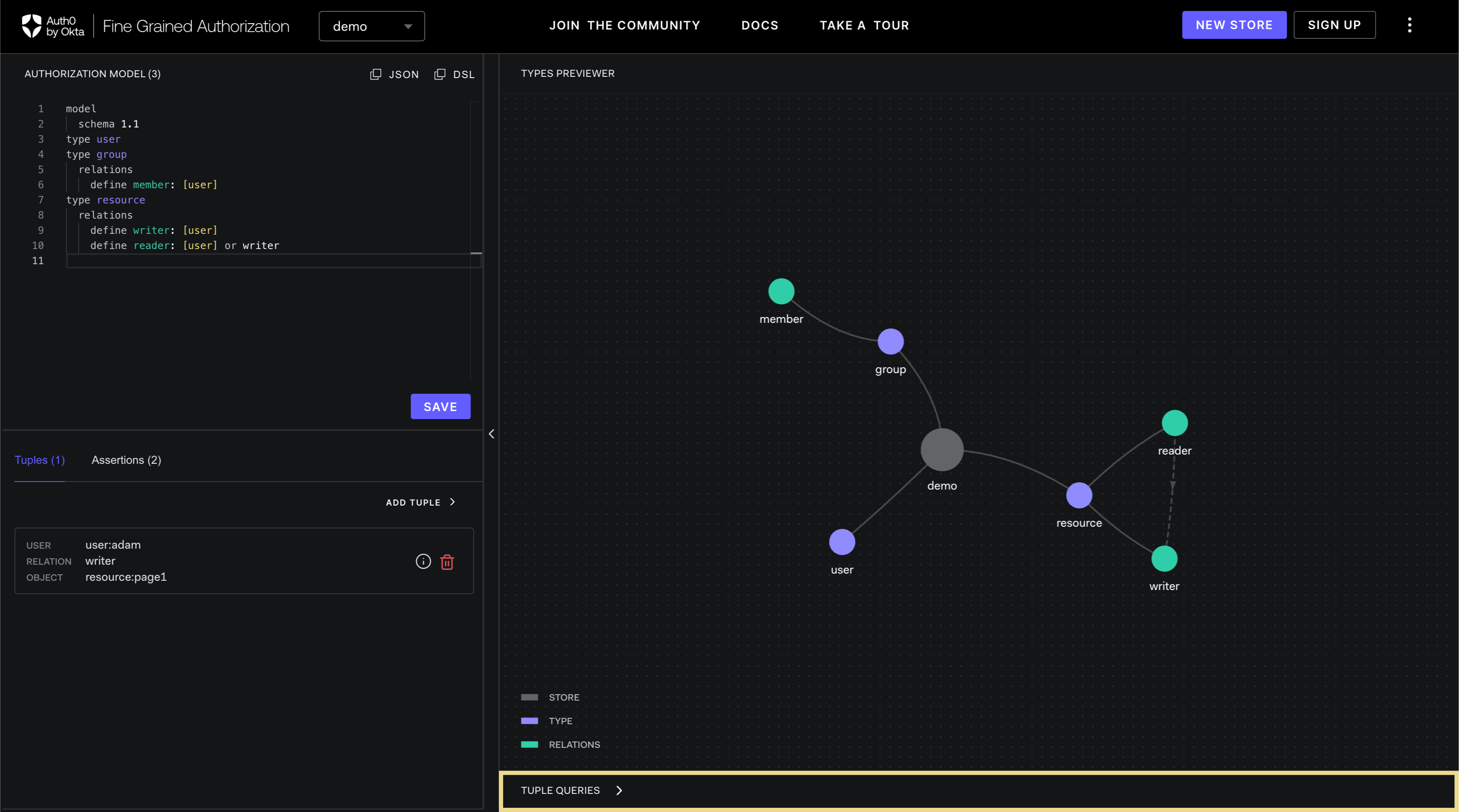Screen dimensions: 1459x812
Task: Click the editor vertical scrollbar
Action: pyautogui.click(x=476, y=242)
